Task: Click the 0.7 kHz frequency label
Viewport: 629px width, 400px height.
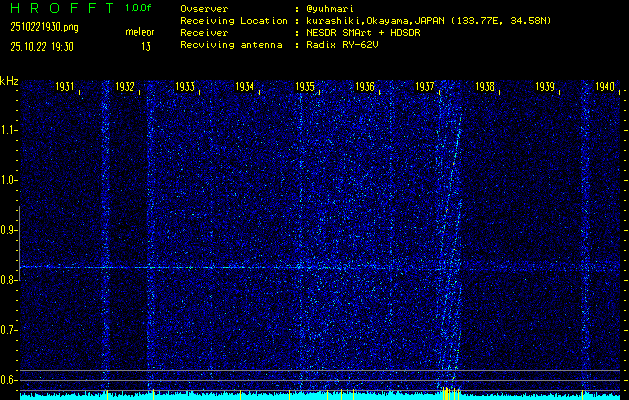Action: 7,330
